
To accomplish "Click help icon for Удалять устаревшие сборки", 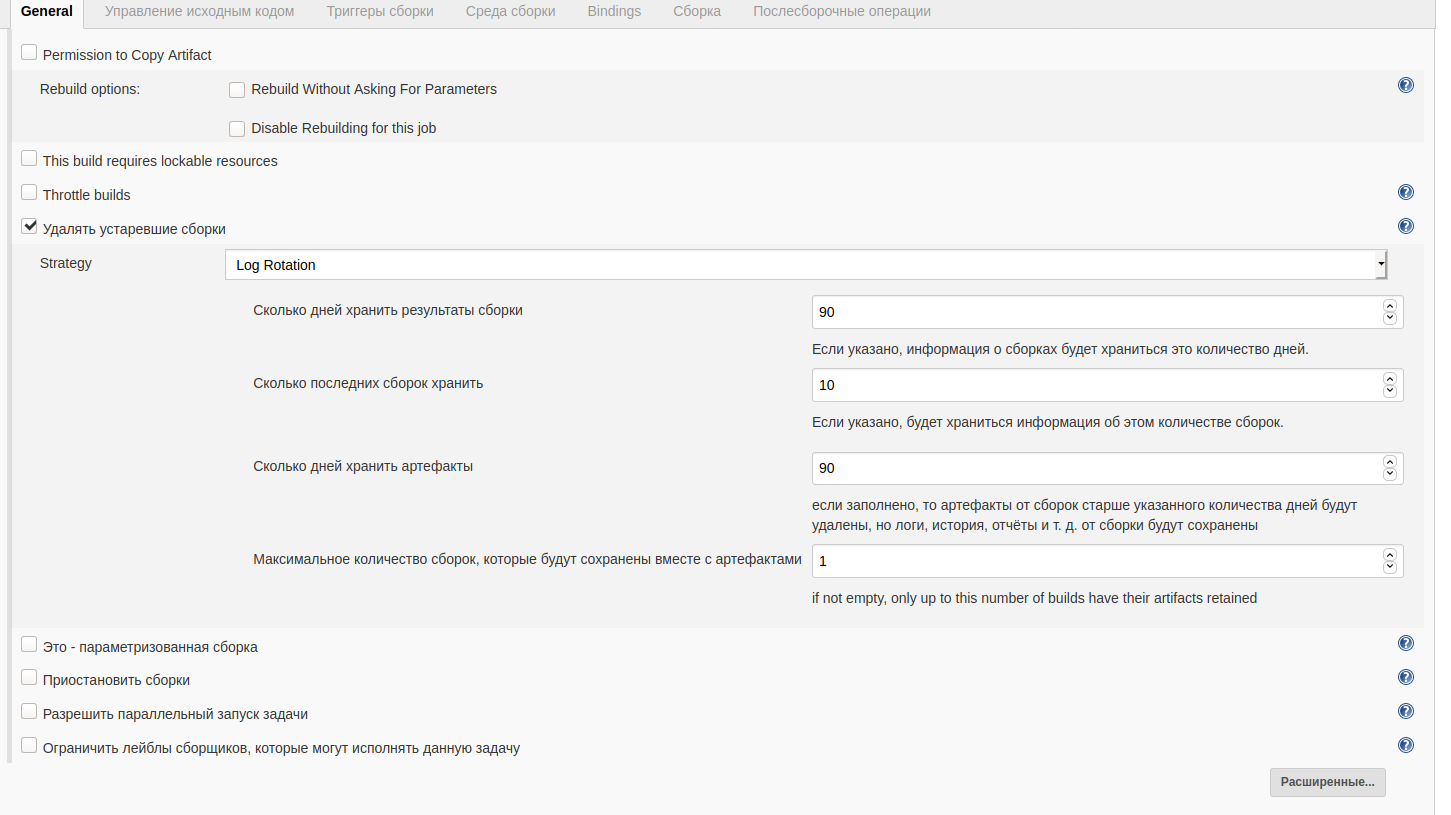I will coord(1405,226).
